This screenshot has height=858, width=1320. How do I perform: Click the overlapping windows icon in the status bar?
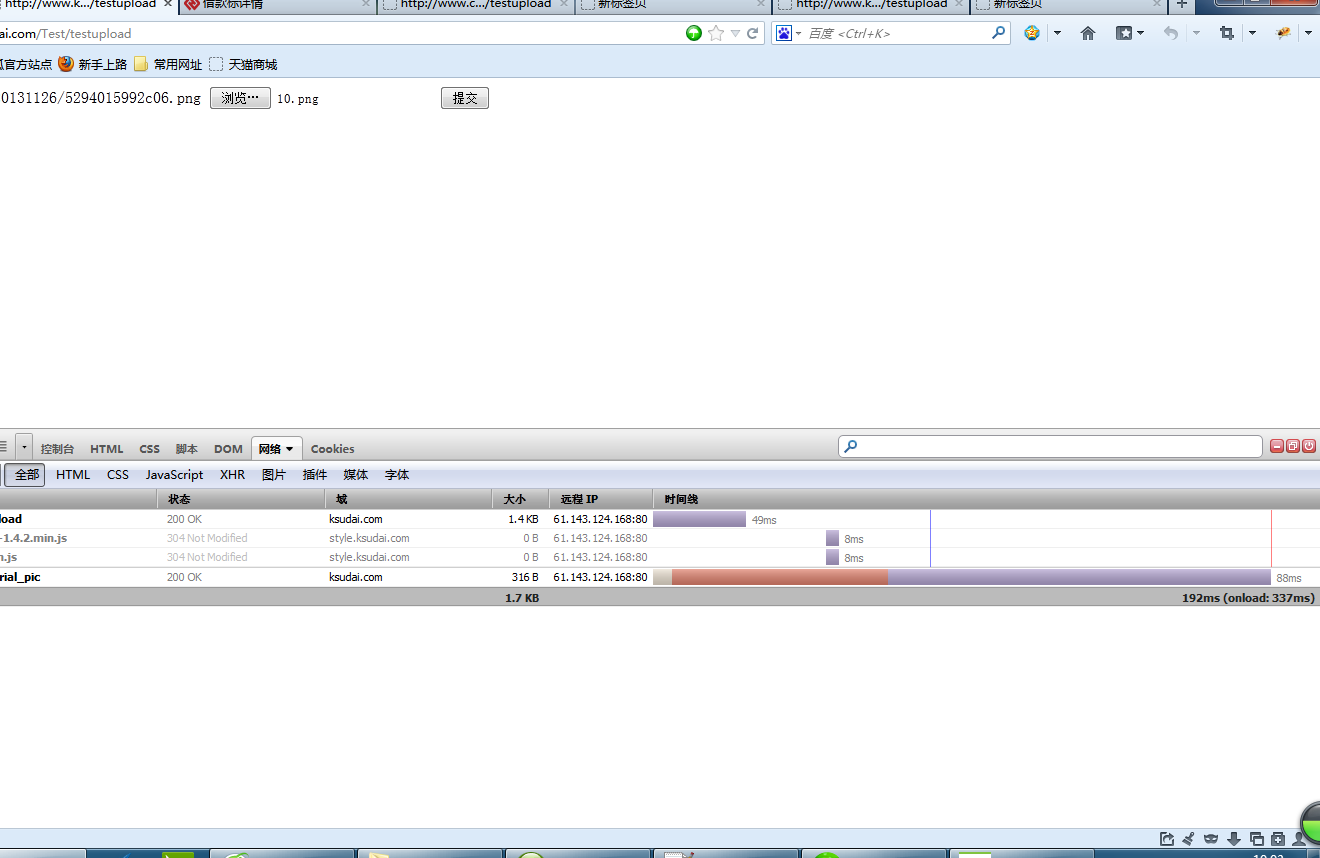point(1256,839)
